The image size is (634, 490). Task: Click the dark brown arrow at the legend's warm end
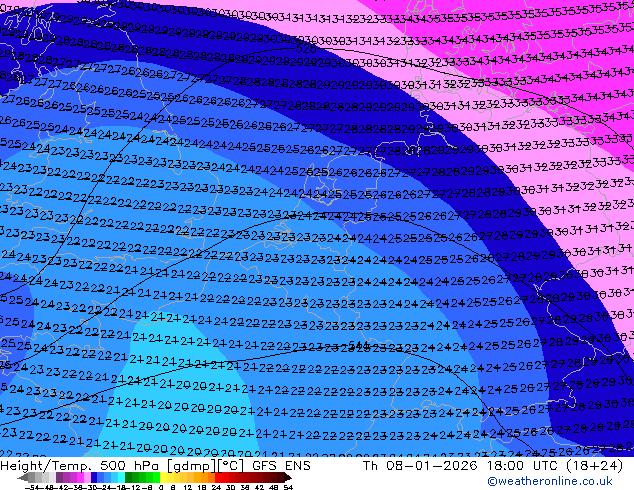click(x=288, y=478)
